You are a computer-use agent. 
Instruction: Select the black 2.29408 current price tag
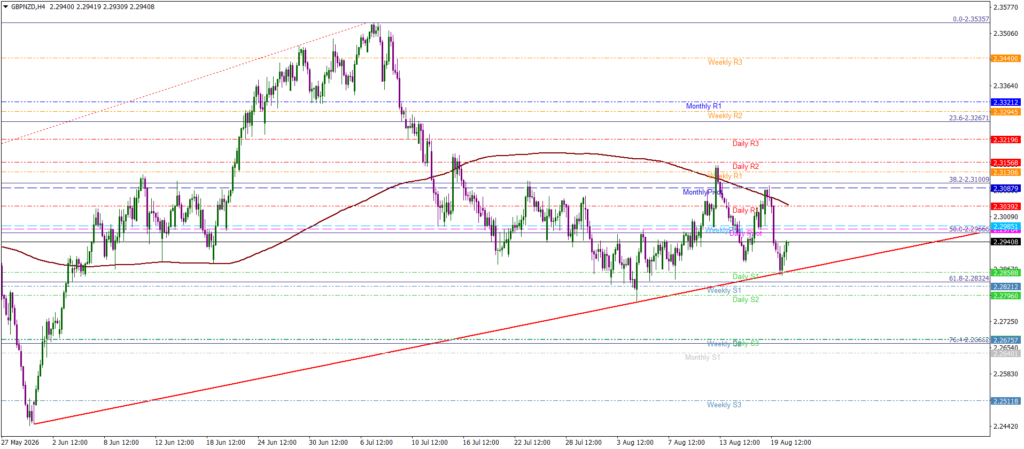[x=1006, y=242]
